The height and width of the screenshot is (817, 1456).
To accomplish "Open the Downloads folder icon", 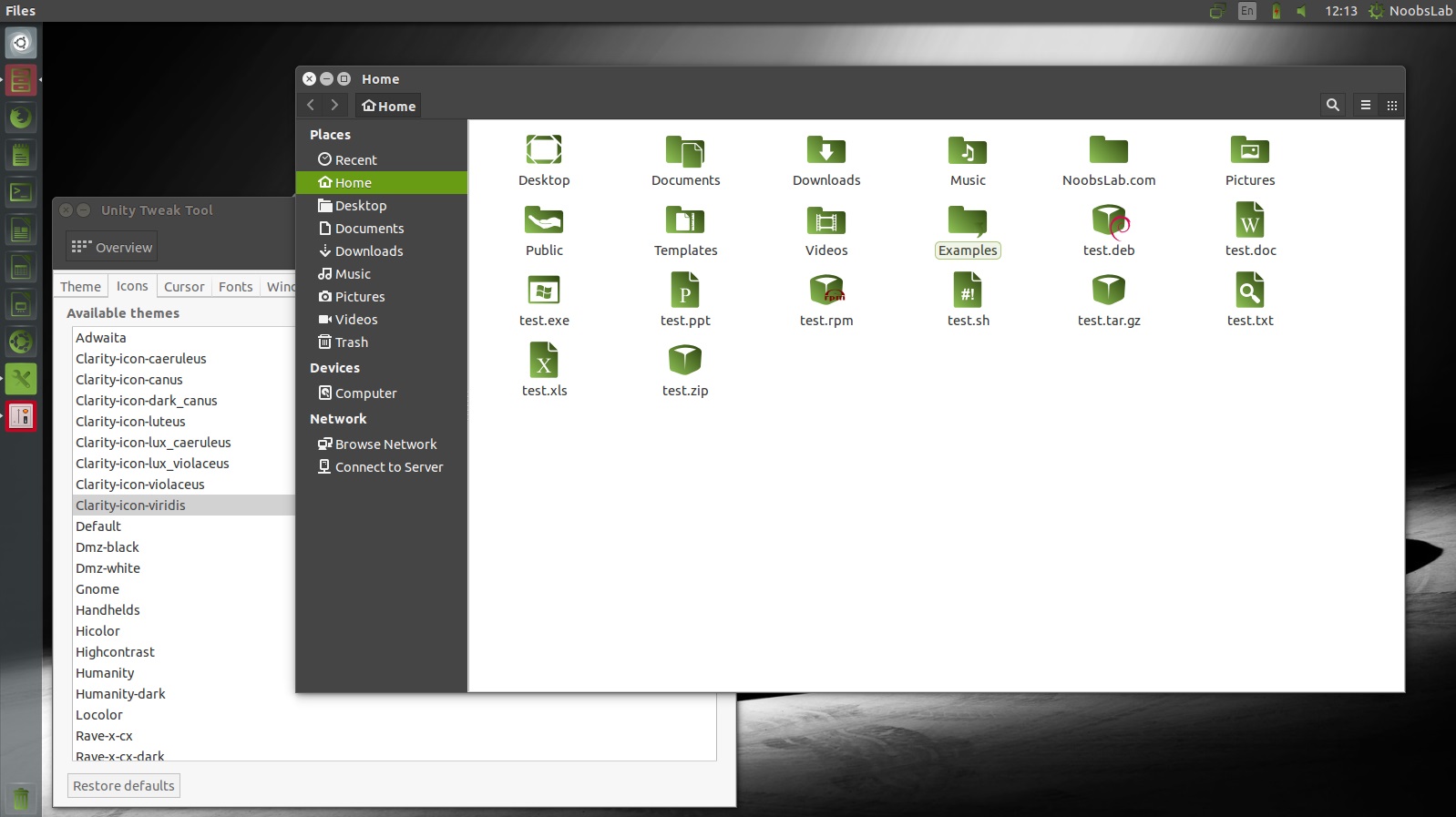I will [826, 149].
